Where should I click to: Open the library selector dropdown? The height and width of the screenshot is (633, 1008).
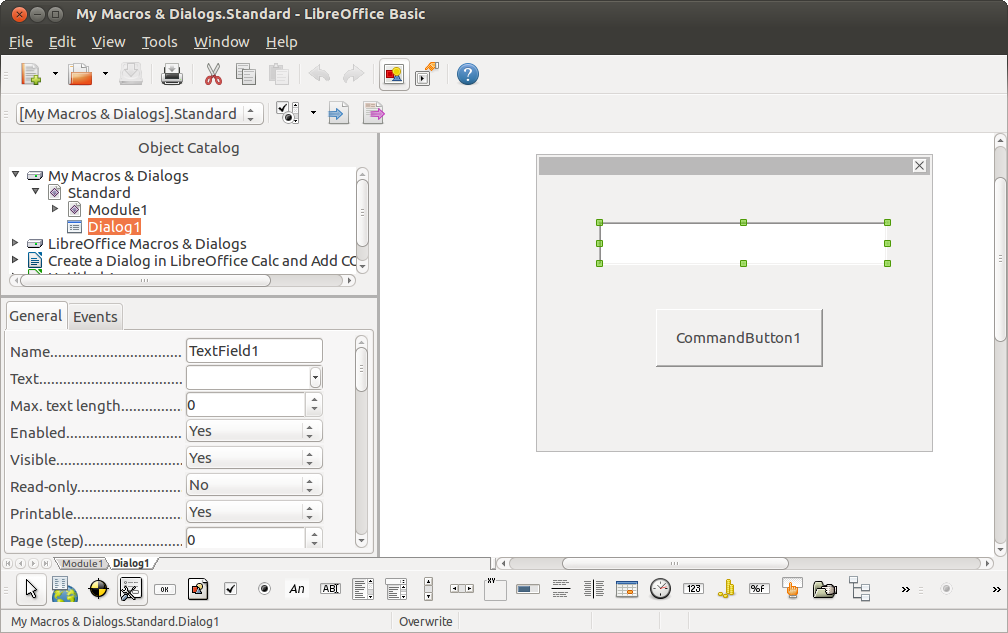(x=252, y=113)
